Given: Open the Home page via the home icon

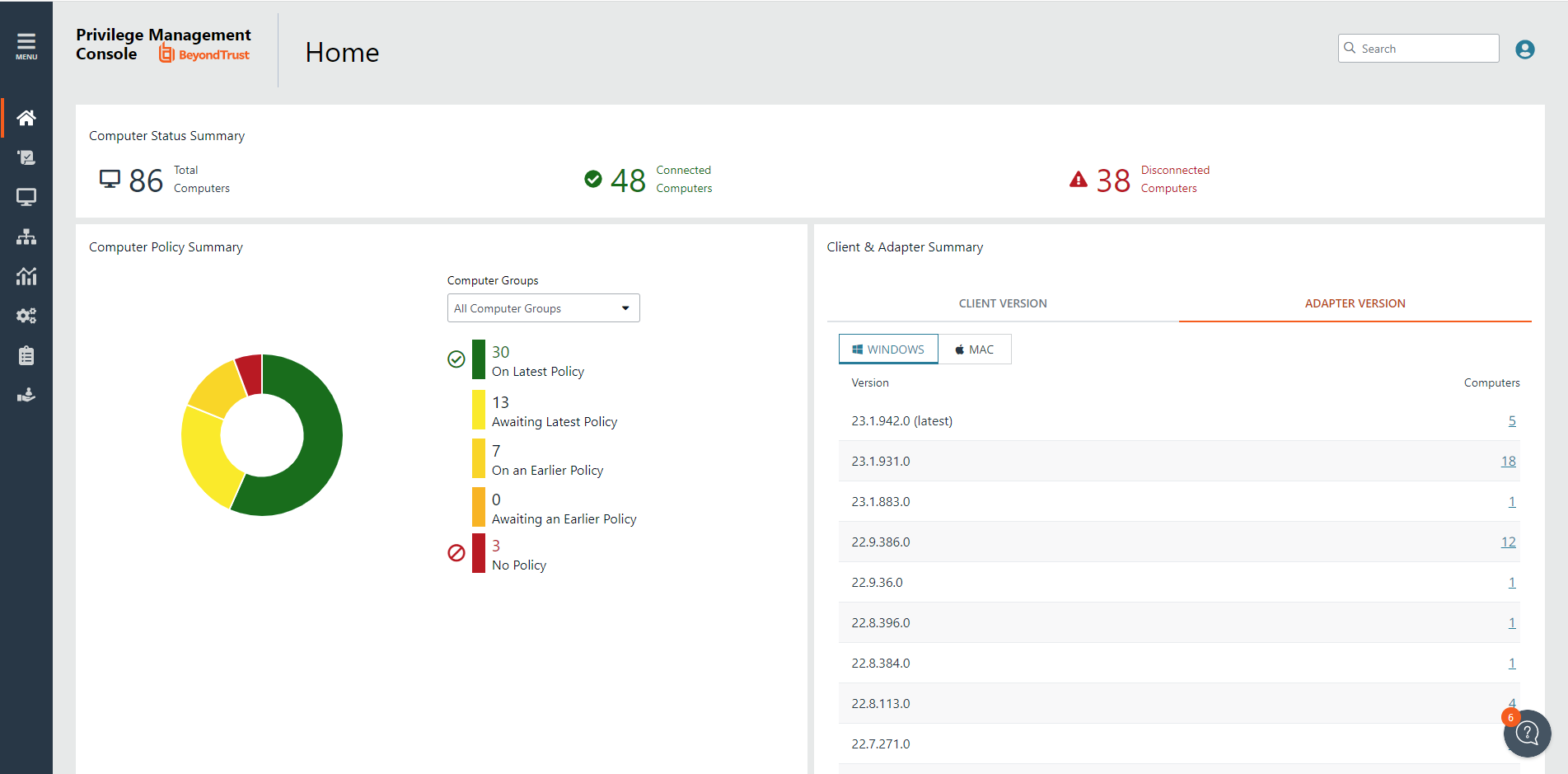Looking at the screenshot, I should [26, 117].
